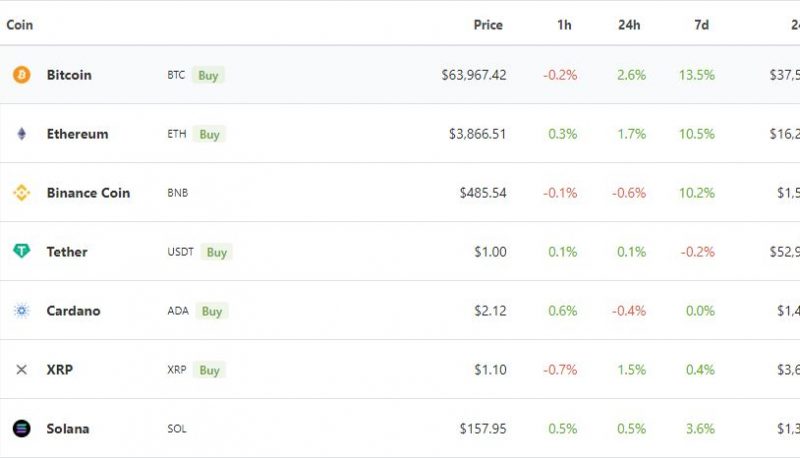Sort by the 7d column header
The height and width of the screenshot is (458, 800).
[702, 24]
